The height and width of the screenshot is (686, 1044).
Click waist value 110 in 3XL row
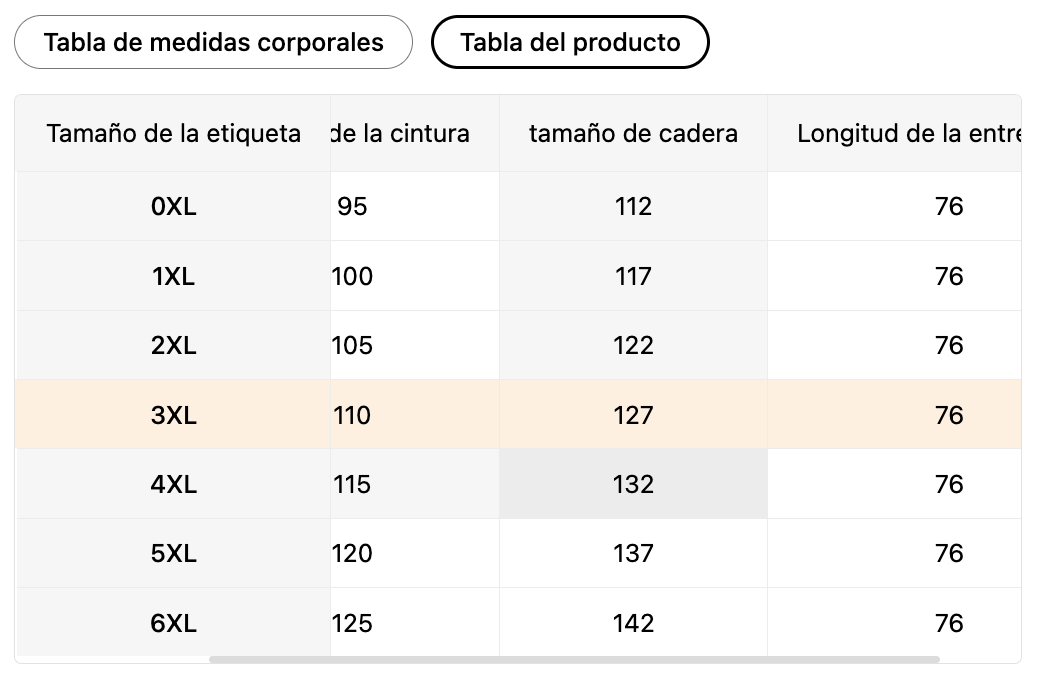(352, 415)
